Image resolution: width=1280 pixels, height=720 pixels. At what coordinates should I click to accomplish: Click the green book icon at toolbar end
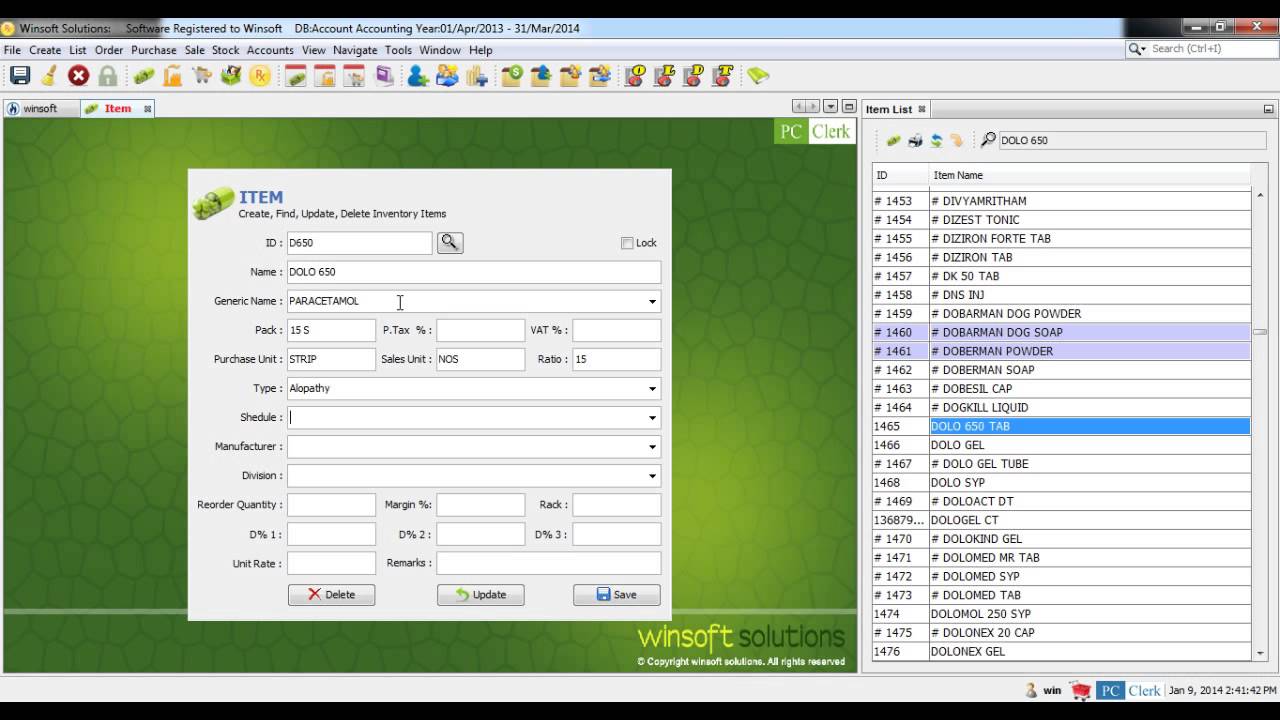coord(758,75)
